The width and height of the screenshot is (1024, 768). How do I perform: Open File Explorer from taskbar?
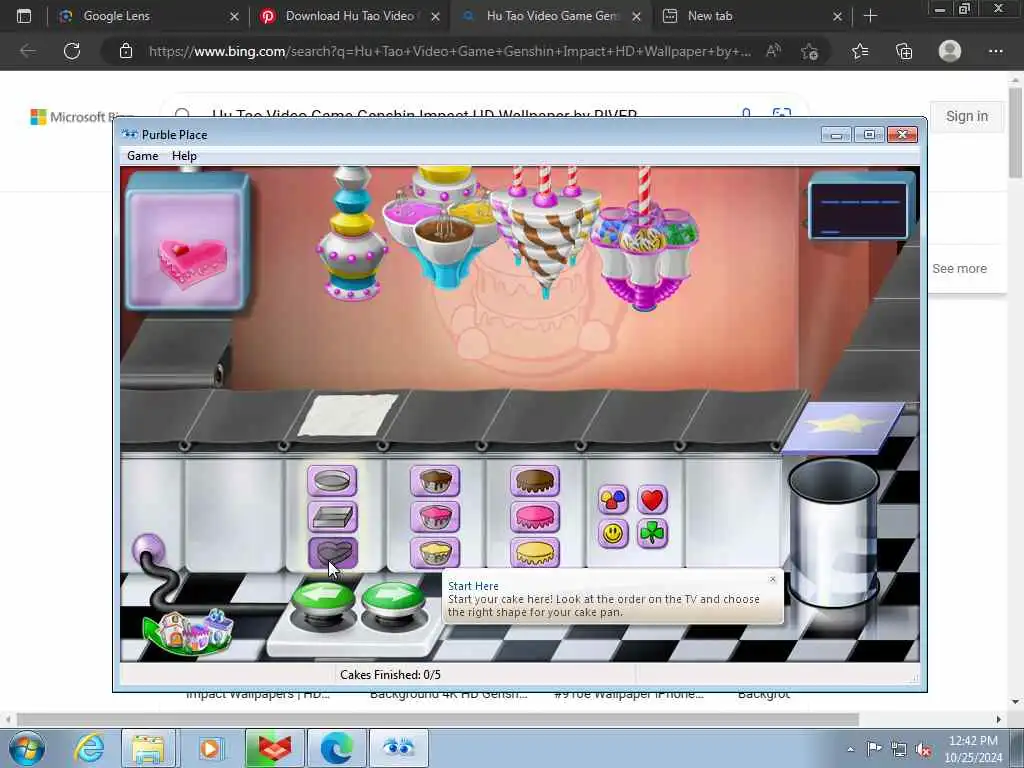(148, 748)
